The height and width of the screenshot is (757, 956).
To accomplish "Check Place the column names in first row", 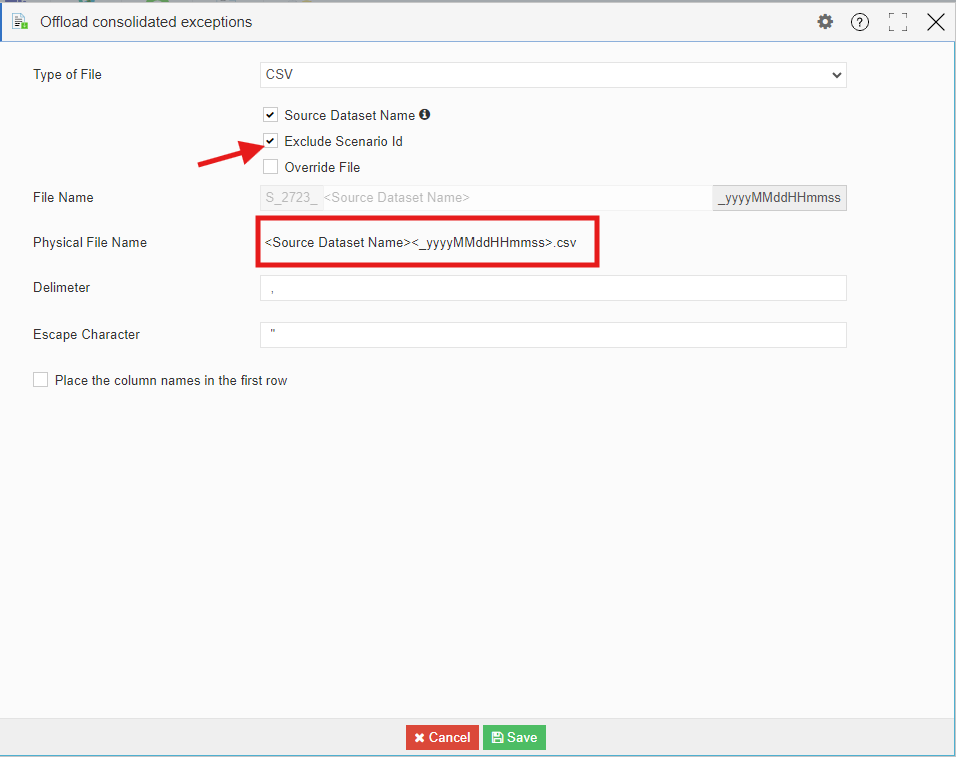I will [41, 380].
